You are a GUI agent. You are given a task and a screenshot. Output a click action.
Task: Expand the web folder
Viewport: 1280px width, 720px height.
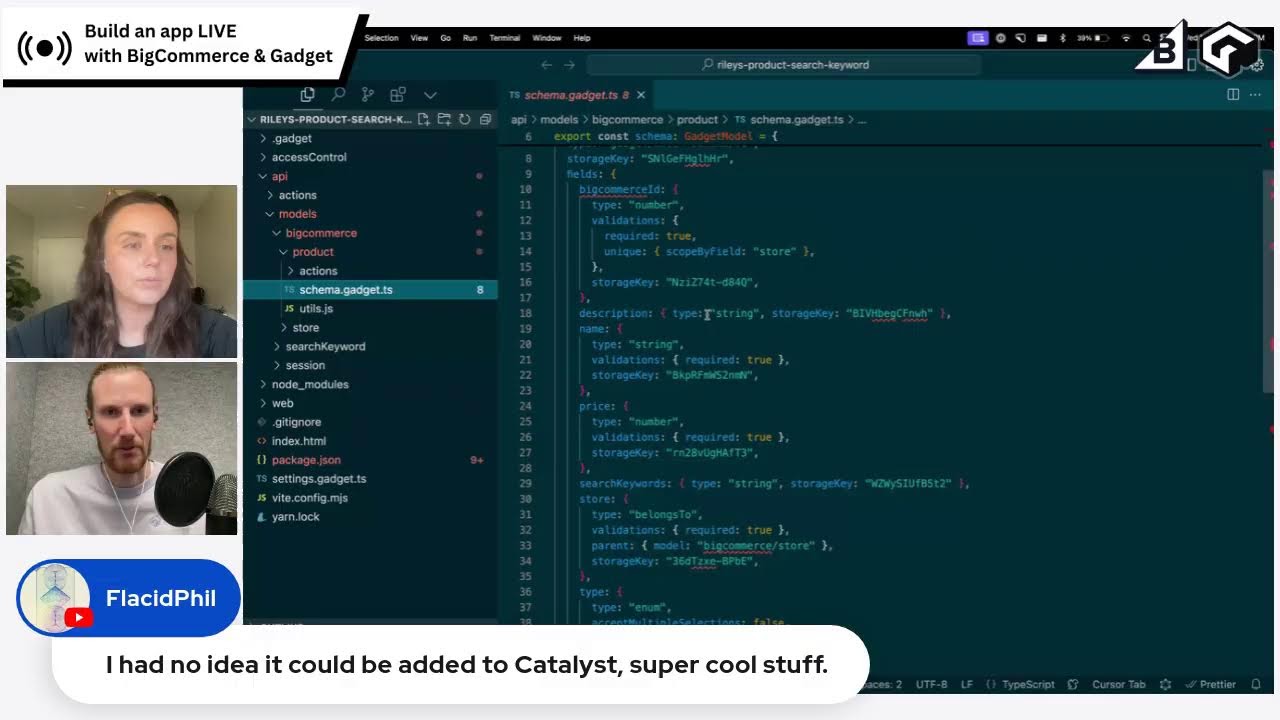pos(370,403)
